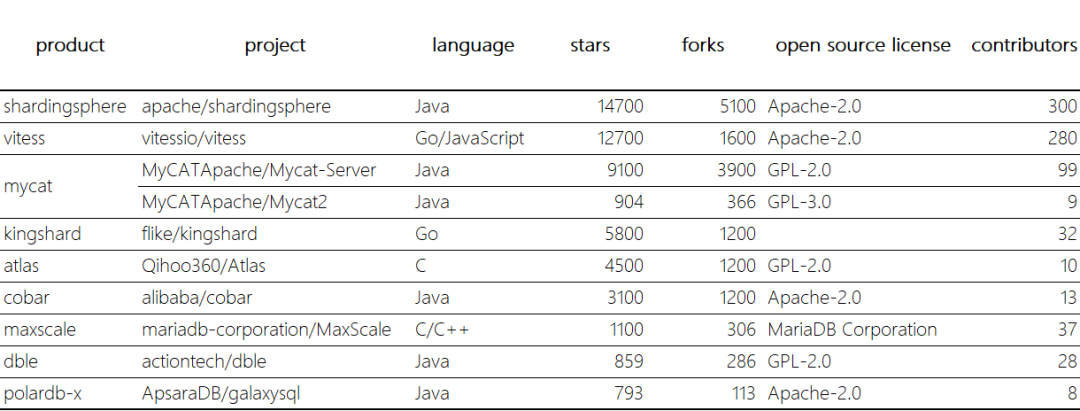
Task: Select the 'maxscale' product cell
Action: click(40, 330)
